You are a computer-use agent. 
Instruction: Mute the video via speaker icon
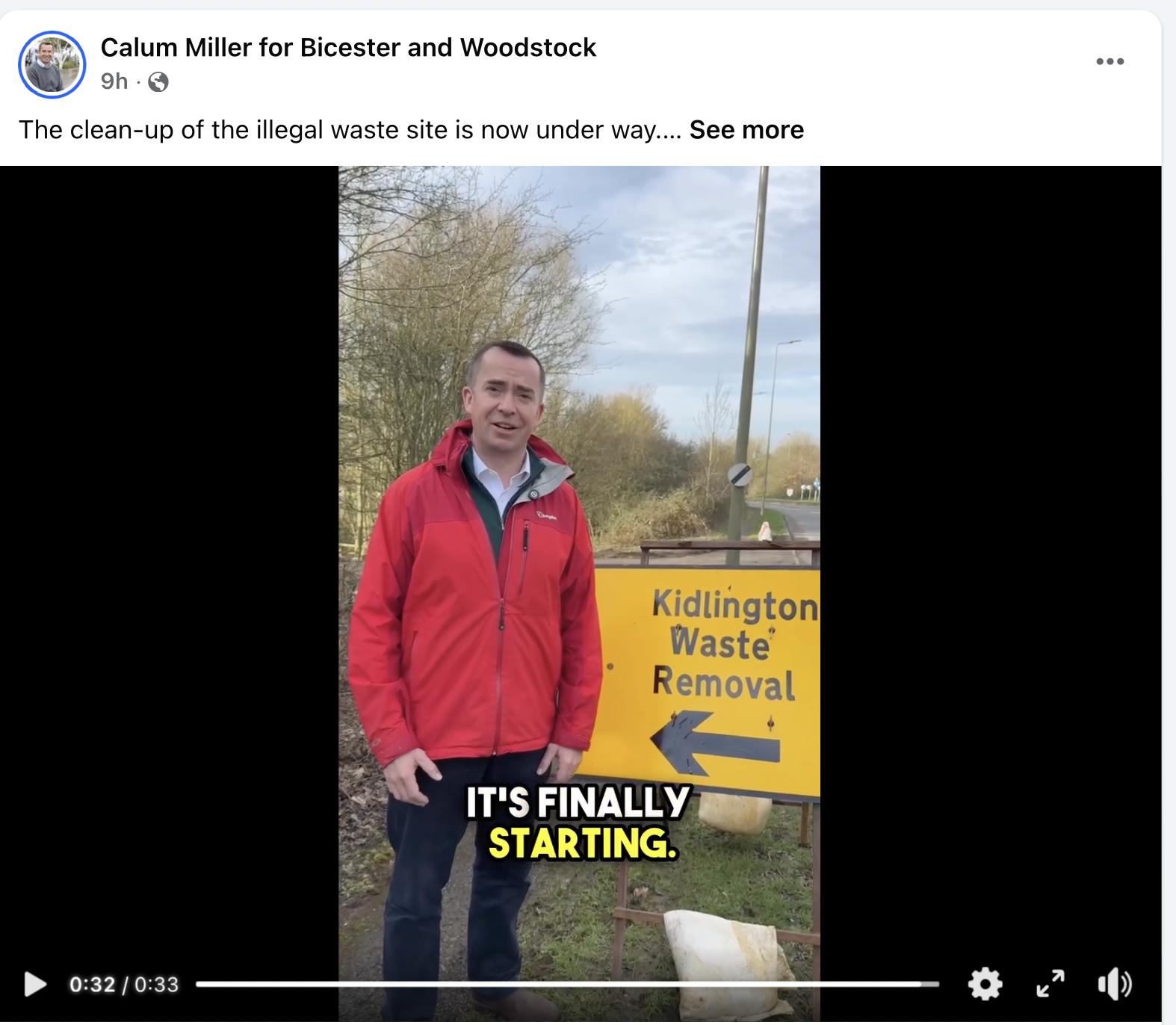tap(1115, 984)
